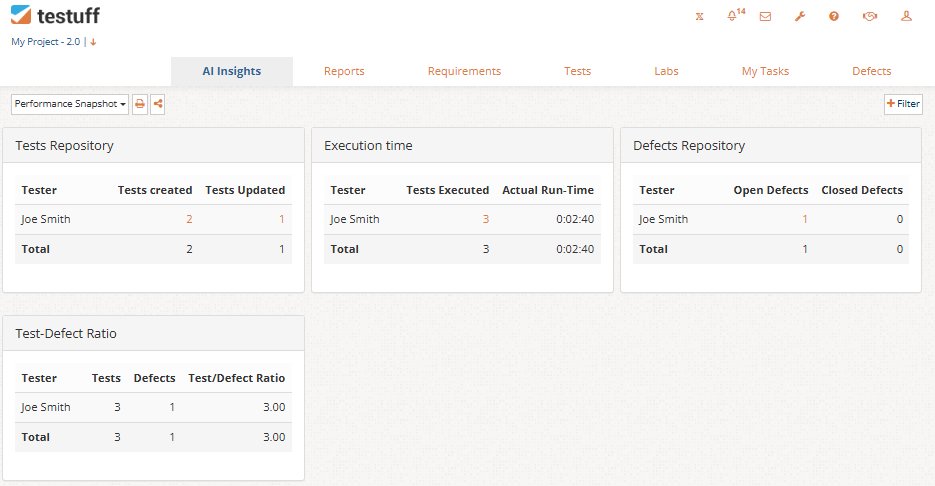This screenshot has width=935, height=486.
Task: Click Joe Smith in Tests Repository
Action: pos(46,219)
